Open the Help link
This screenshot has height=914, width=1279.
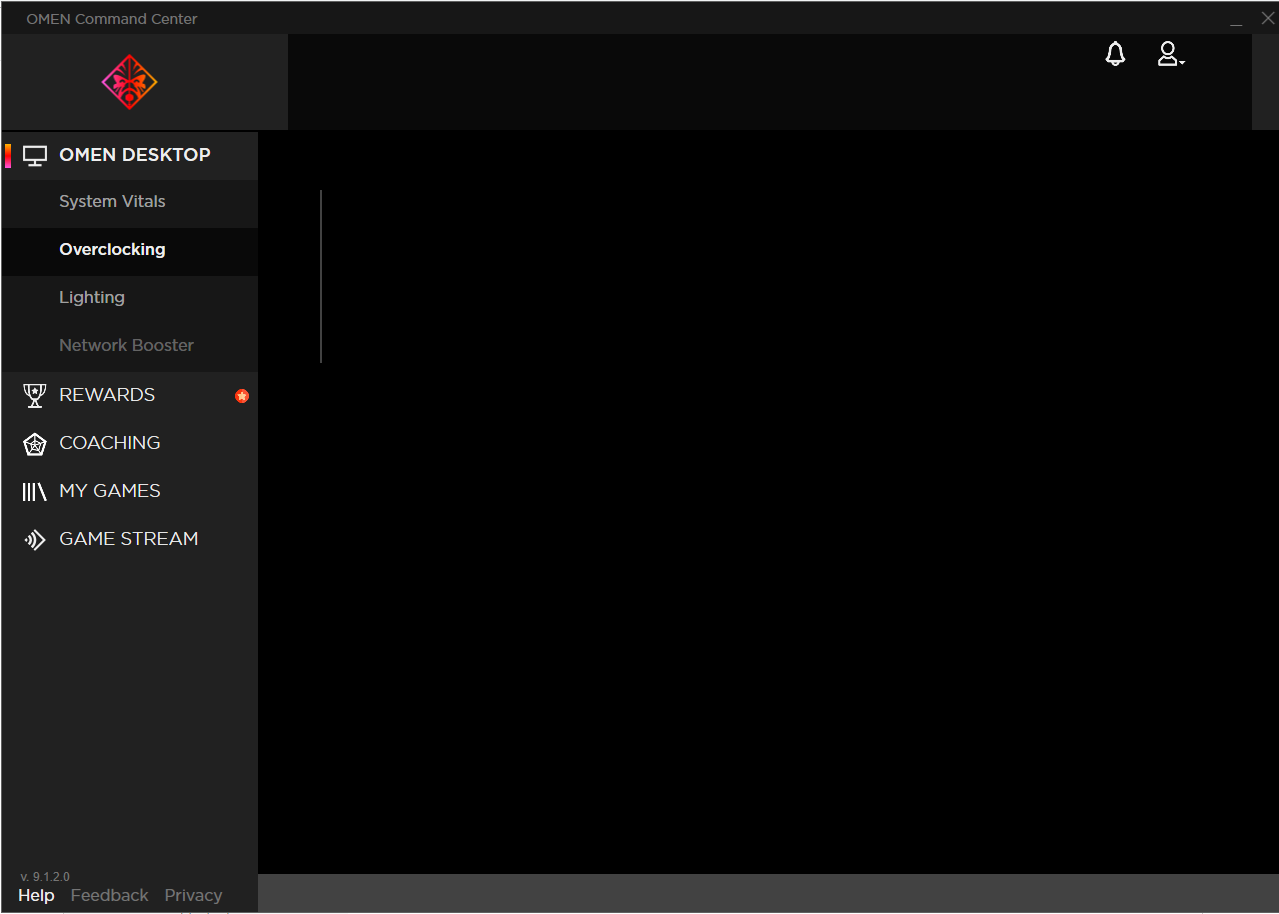click(36, 895)
